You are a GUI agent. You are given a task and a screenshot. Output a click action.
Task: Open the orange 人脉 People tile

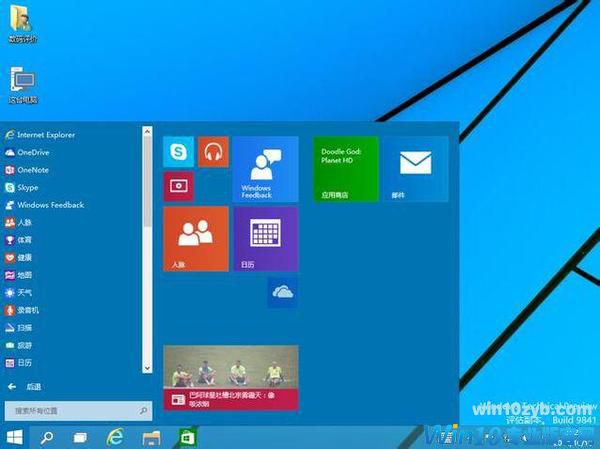pyautogui.click(x=196, y=239)
